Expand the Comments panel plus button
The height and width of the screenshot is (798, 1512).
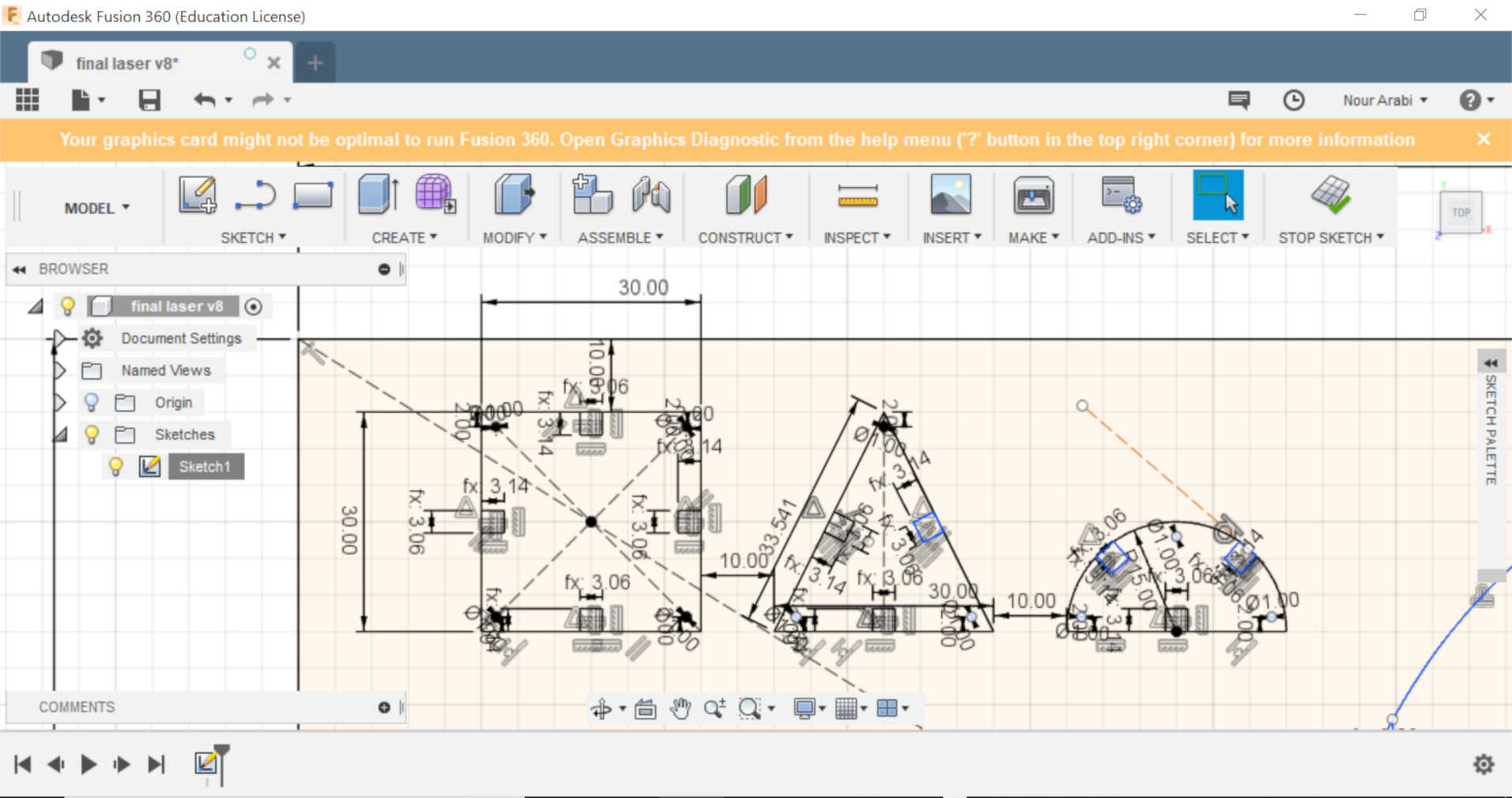384,707
